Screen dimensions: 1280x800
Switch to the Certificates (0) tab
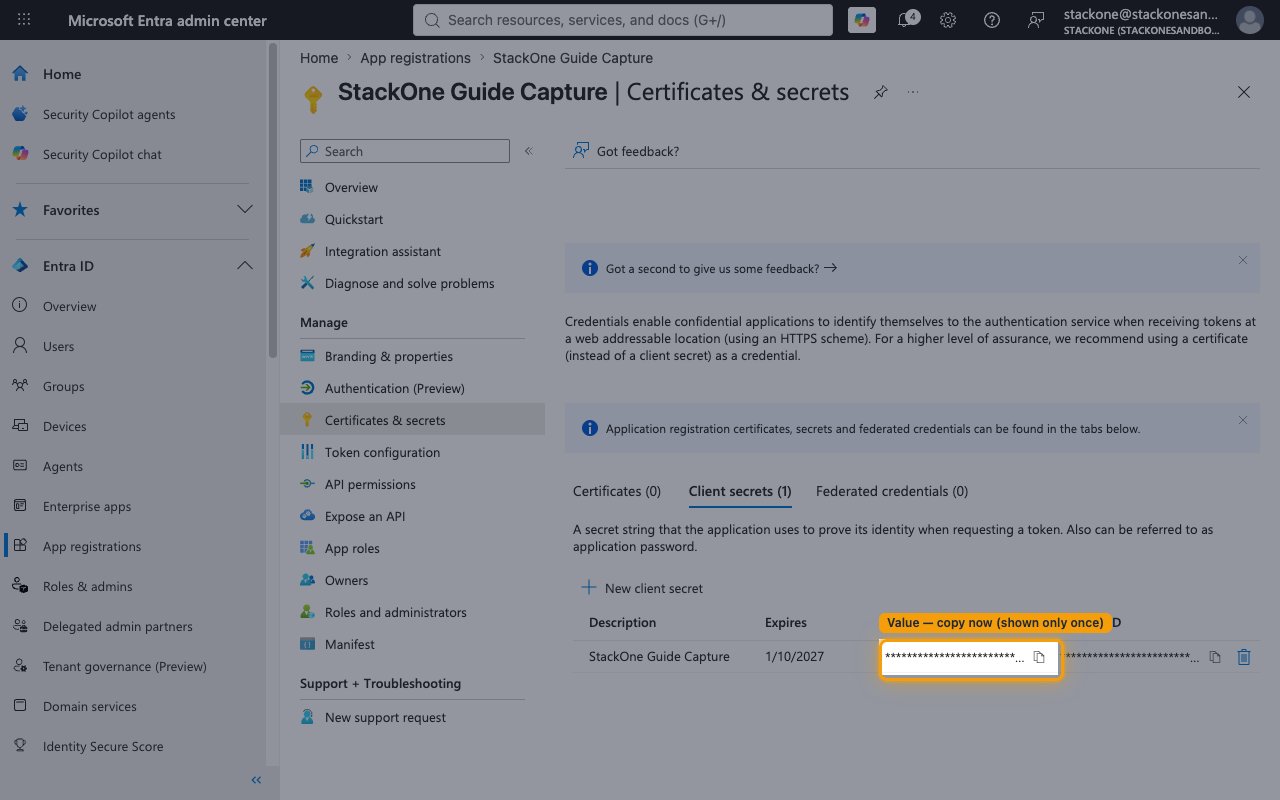tap(617, 491)
